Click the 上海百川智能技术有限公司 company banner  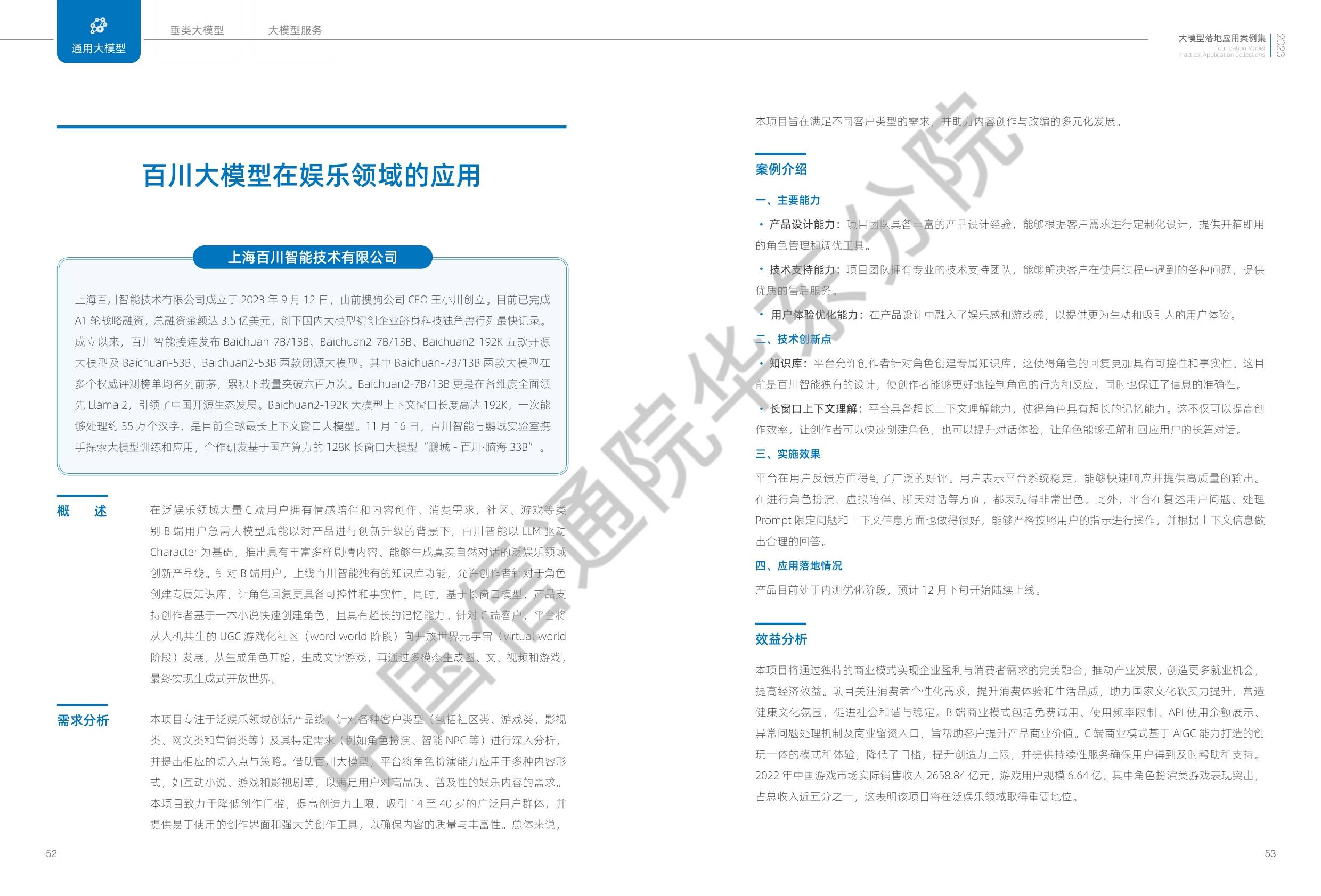coord(313,257)
